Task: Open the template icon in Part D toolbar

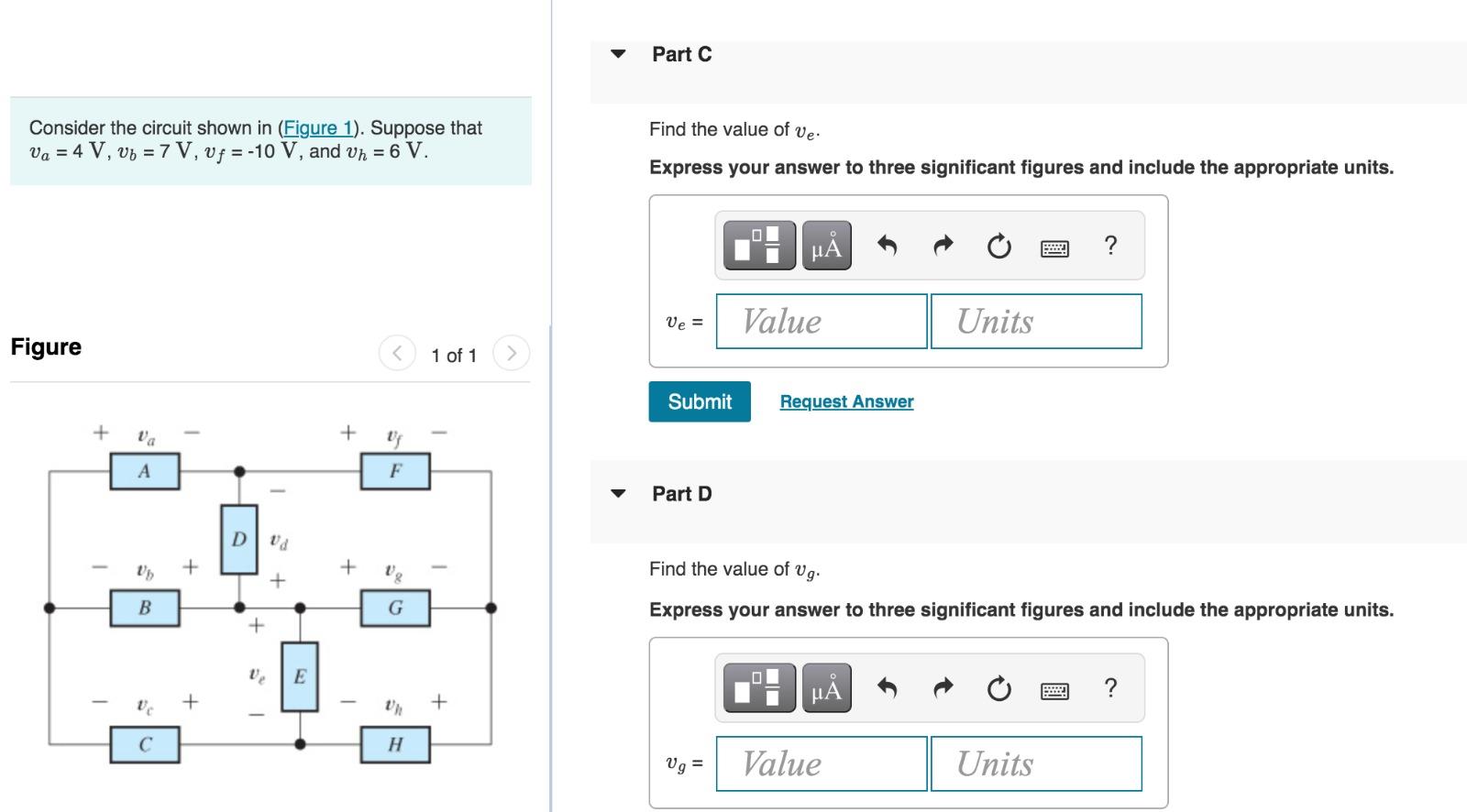Action: click(x=758, y=687)
